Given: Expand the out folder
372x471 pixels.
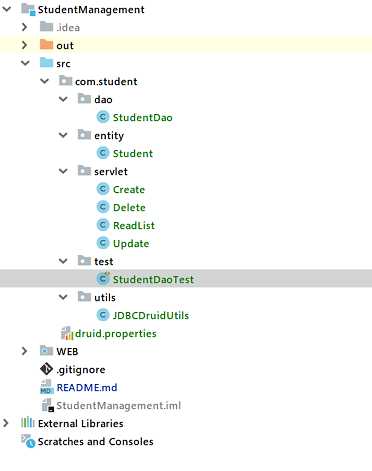Looking at the screenshot, I should [24, 45].
